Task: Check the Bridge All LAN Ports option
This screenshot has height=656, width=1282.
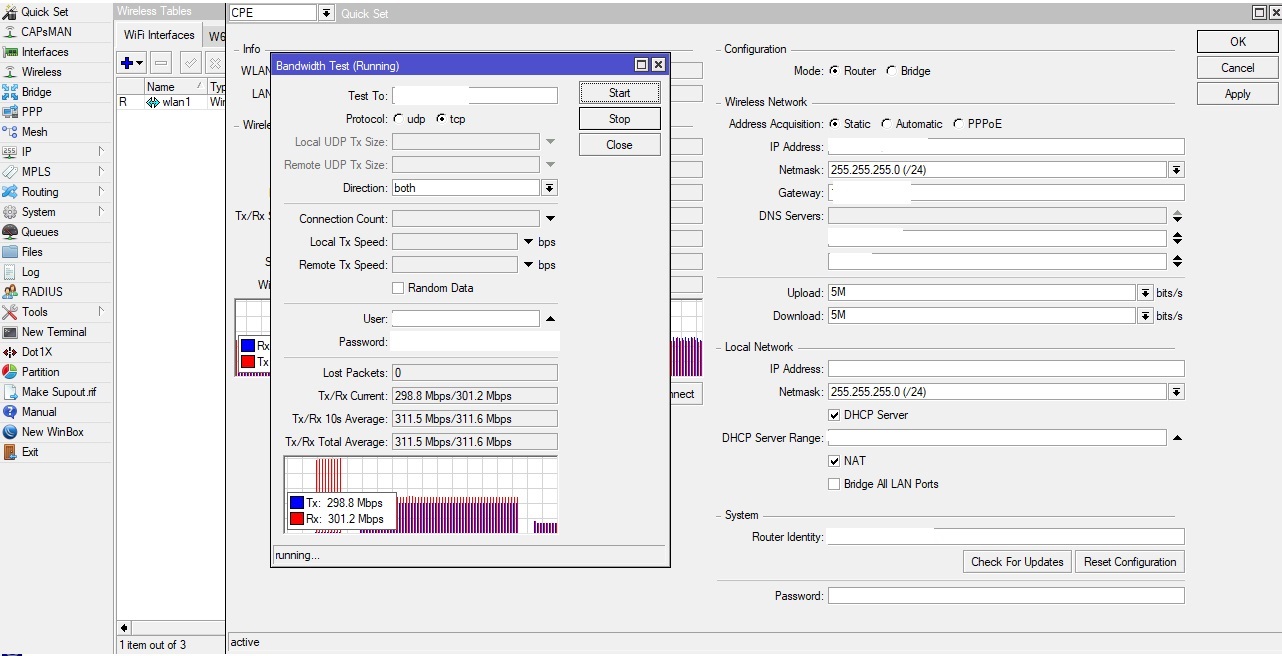Action: point(835,484)
